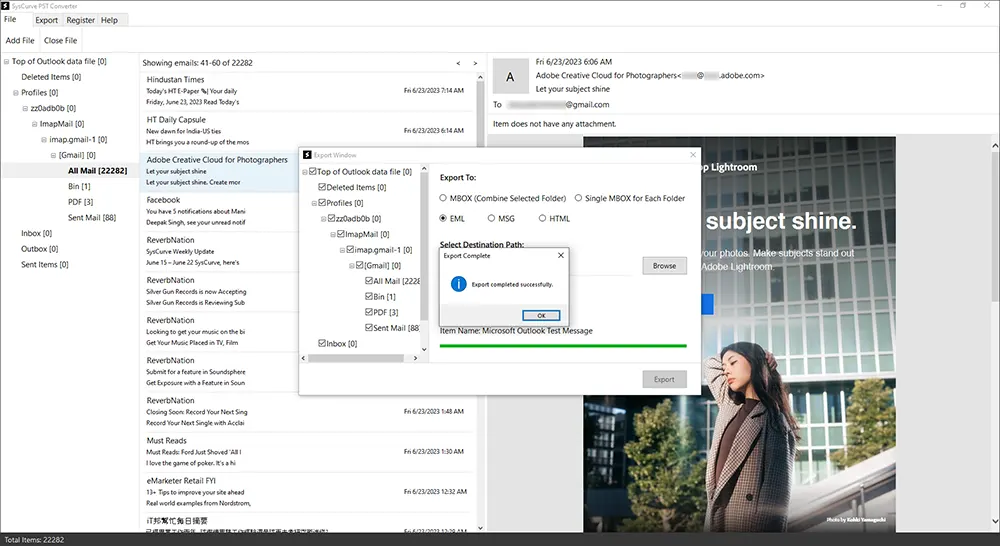Uncheck Sent Mail checkbox in Export Window
This screenshot has height=546, width=1000.
tap(369, 327)
